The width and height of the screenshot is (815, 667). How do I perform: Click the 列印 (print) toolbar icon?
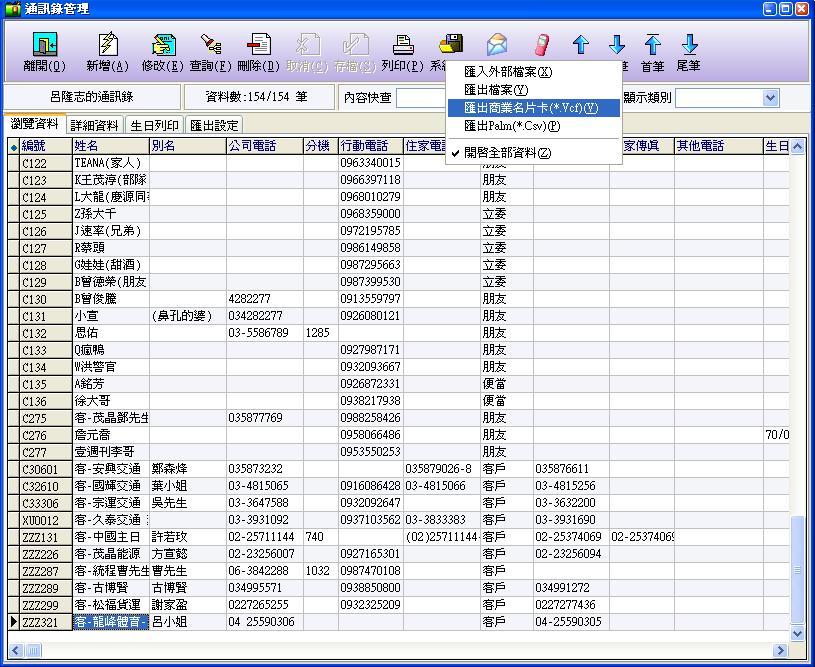tap(402, 52)
